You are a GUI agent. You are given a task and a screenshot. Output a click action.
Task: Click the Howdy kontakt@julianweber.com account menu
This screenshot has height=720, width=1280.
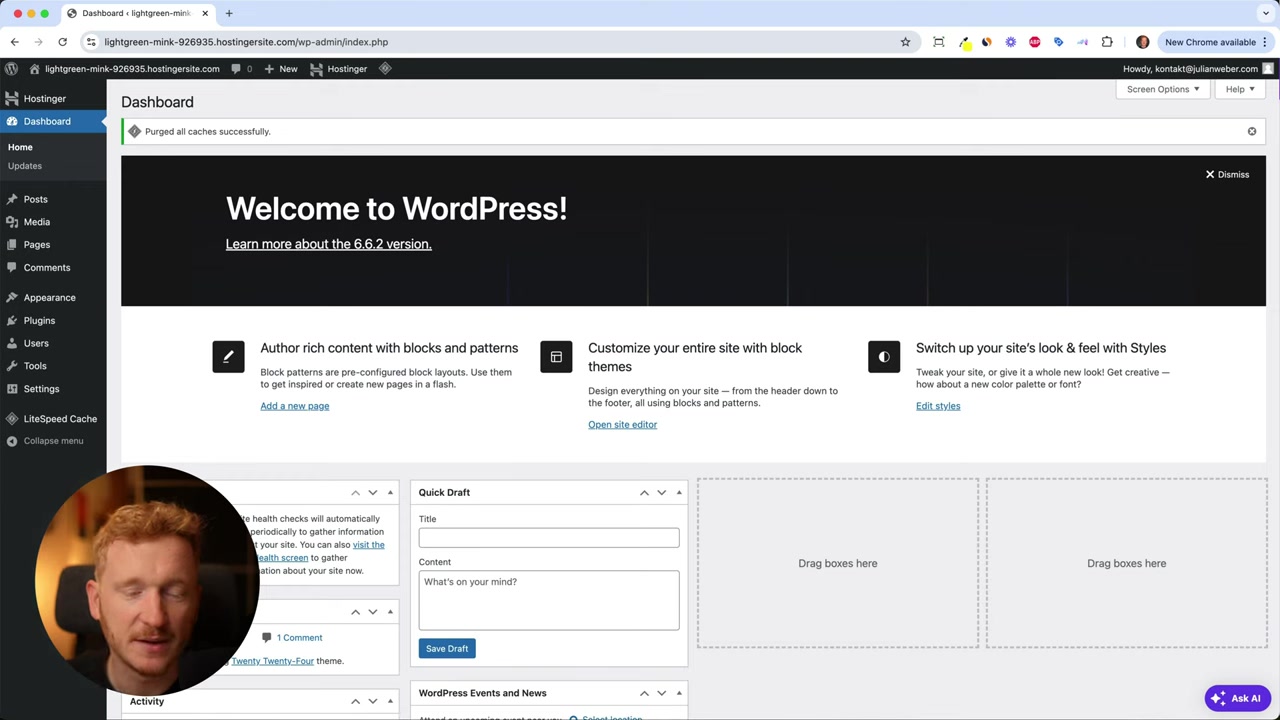point(1198,69)
